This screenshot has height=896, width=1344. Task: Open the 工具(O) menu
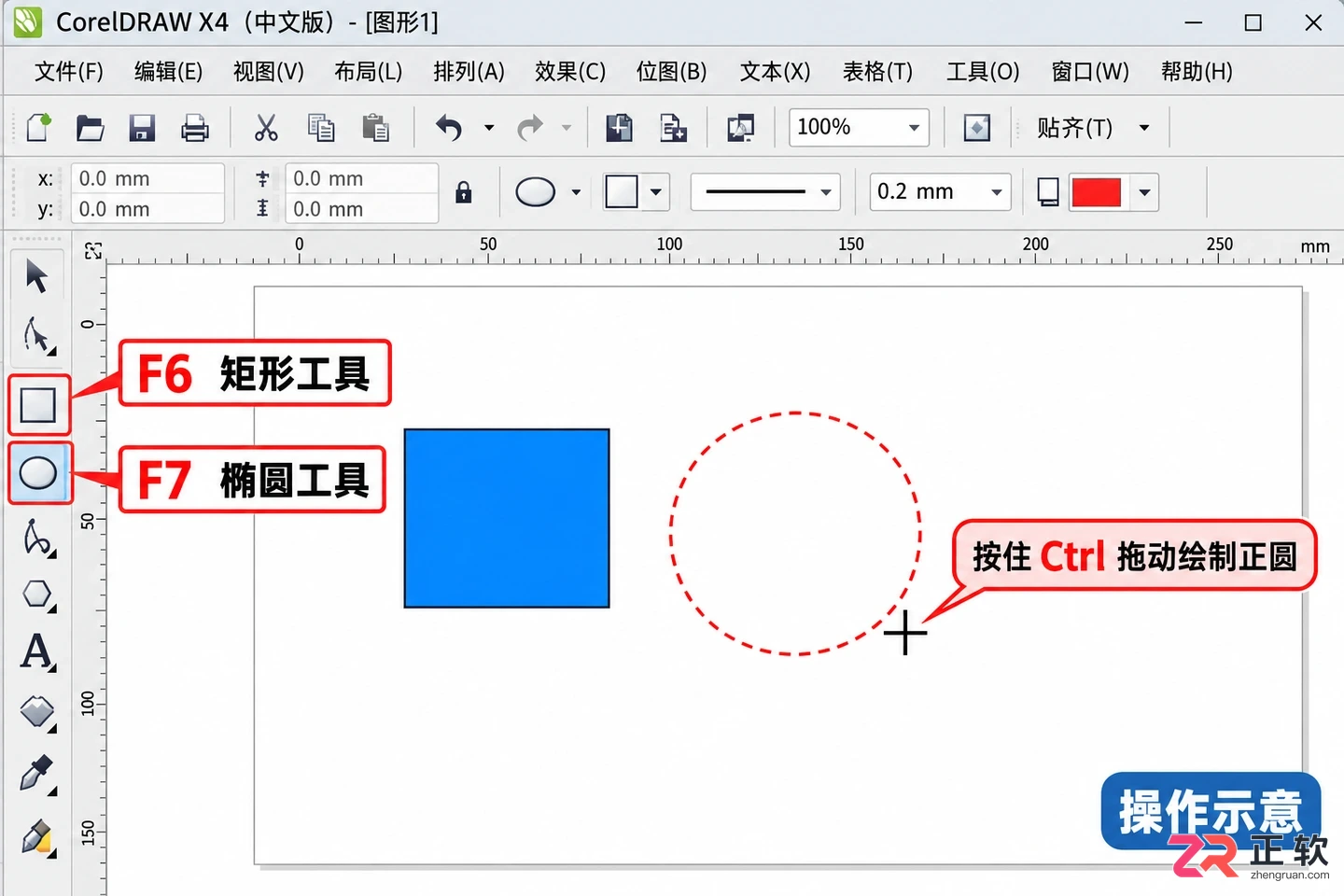tap(983, 72)
